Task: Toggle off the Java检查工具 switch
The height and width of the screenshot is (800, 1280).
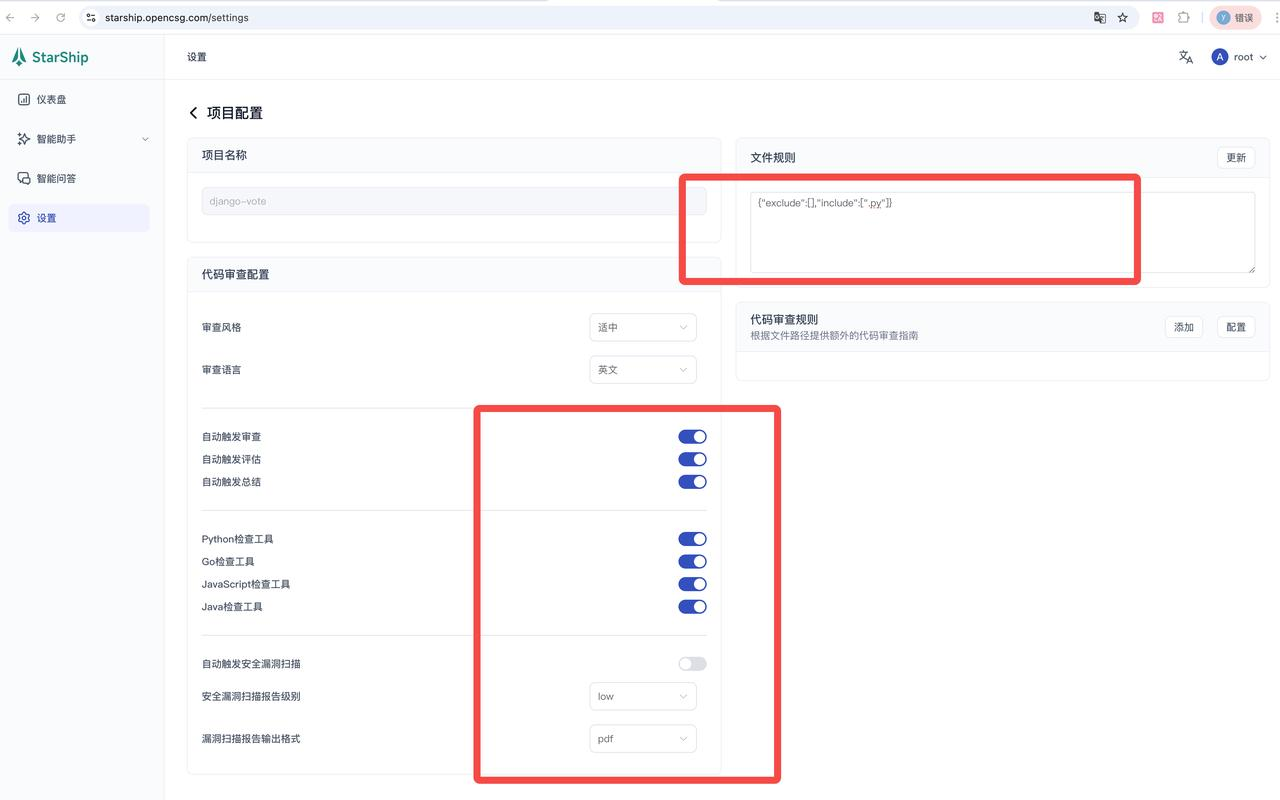Action: 692,606
